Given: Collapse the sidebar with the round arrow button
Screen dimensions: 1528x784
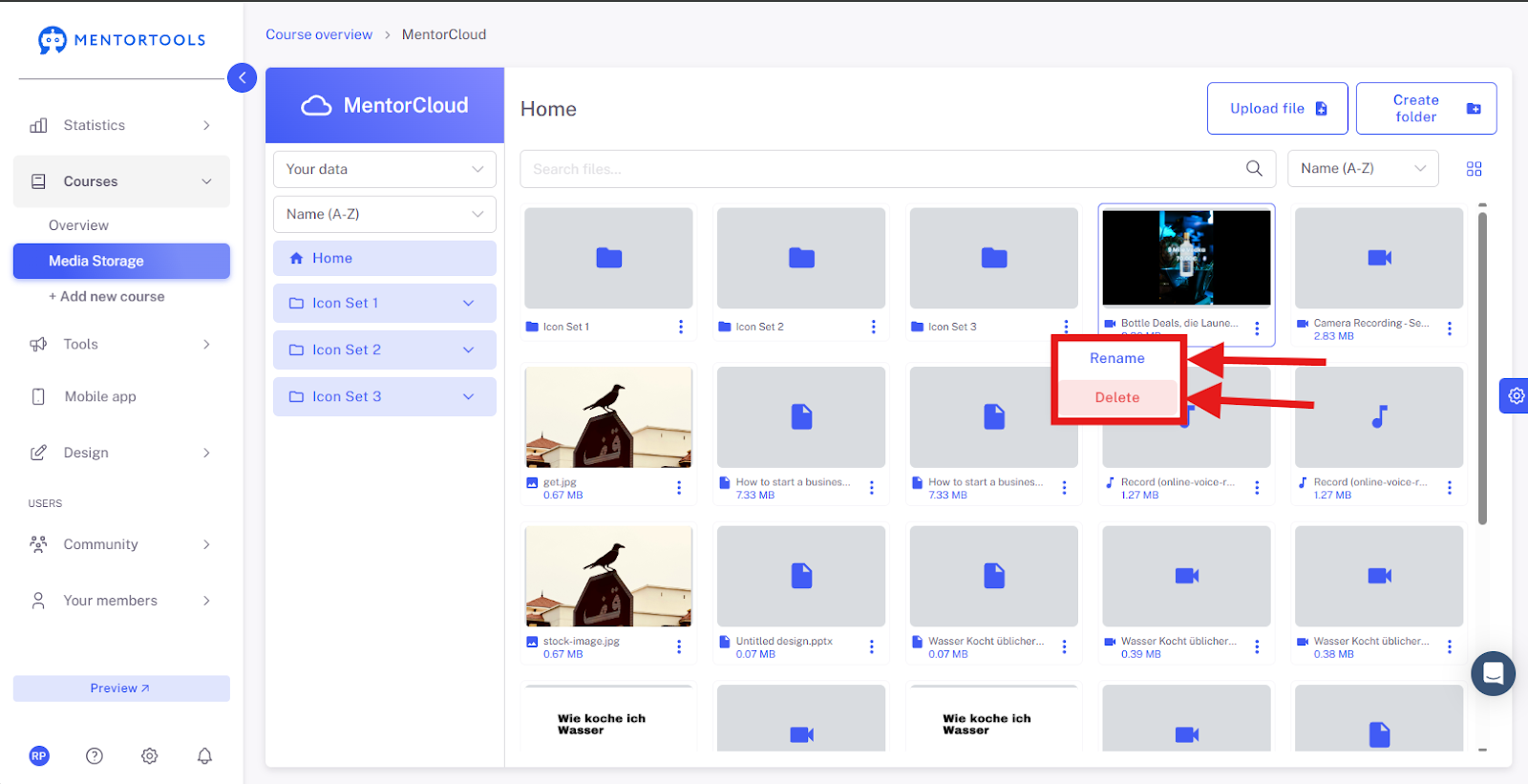Looking at the screenshot, I should (x=243, y=77).
